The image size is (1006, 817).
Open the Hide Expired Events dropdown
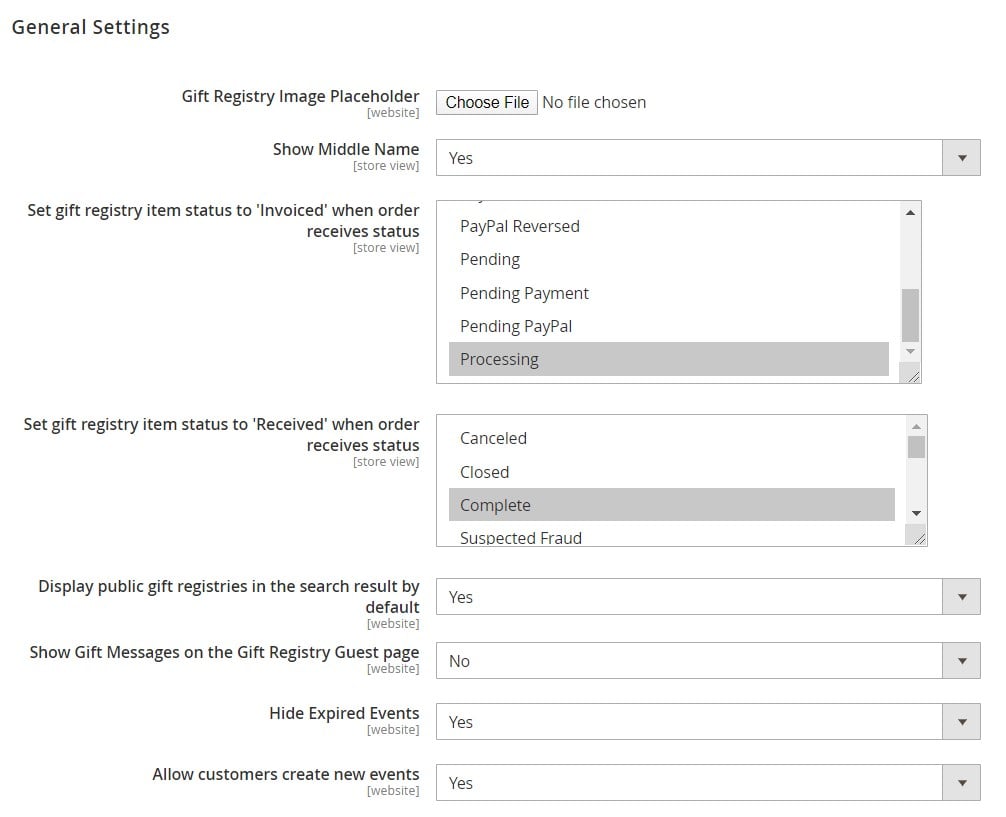708,722
